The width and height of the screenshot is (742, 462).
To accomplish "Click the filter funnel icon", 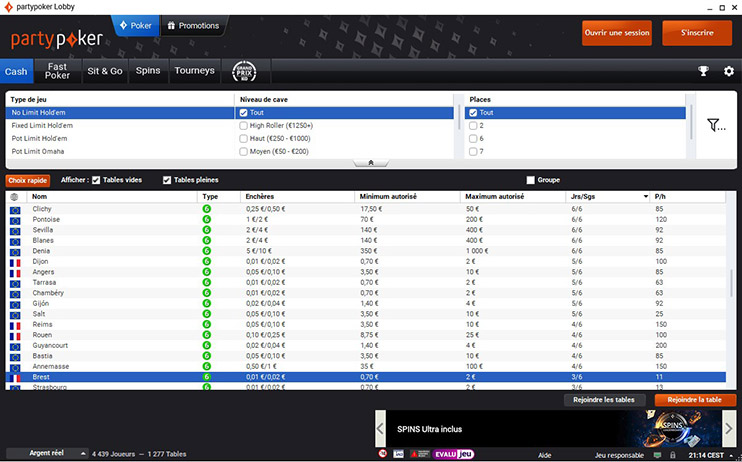I will pos(715,126).
